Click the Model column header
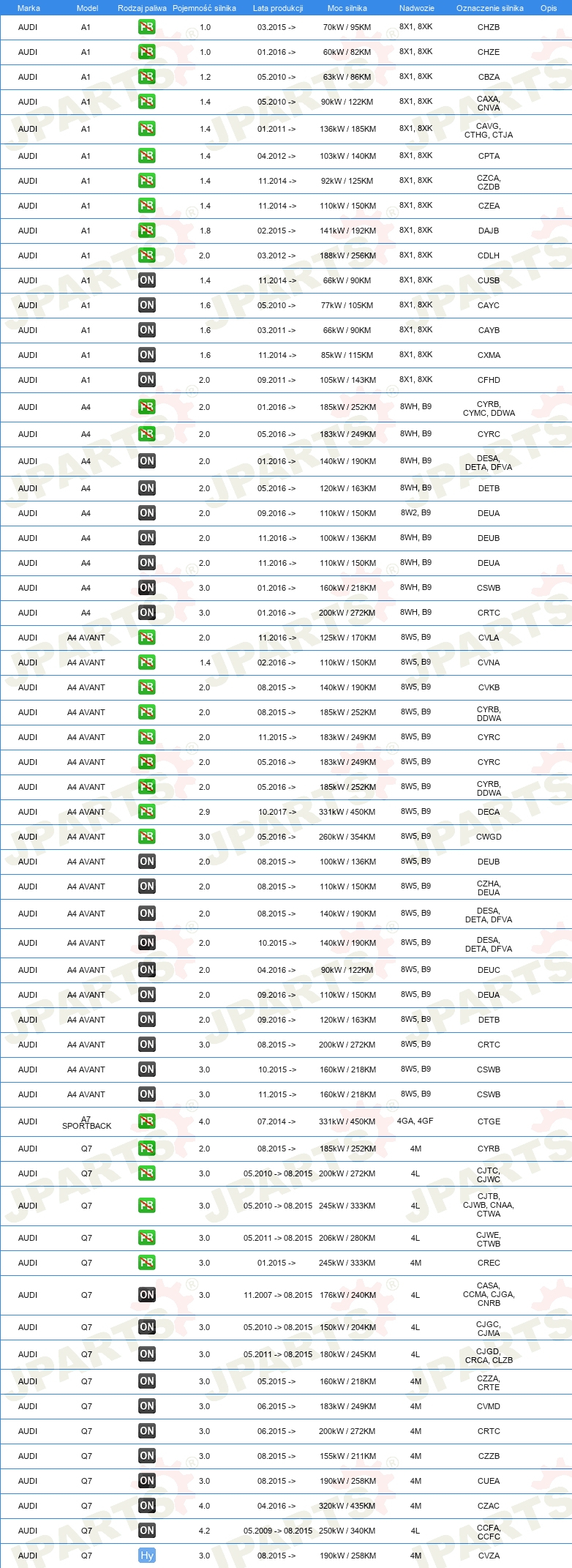The width and height of the screenshot is (572, 1568). 87,8
